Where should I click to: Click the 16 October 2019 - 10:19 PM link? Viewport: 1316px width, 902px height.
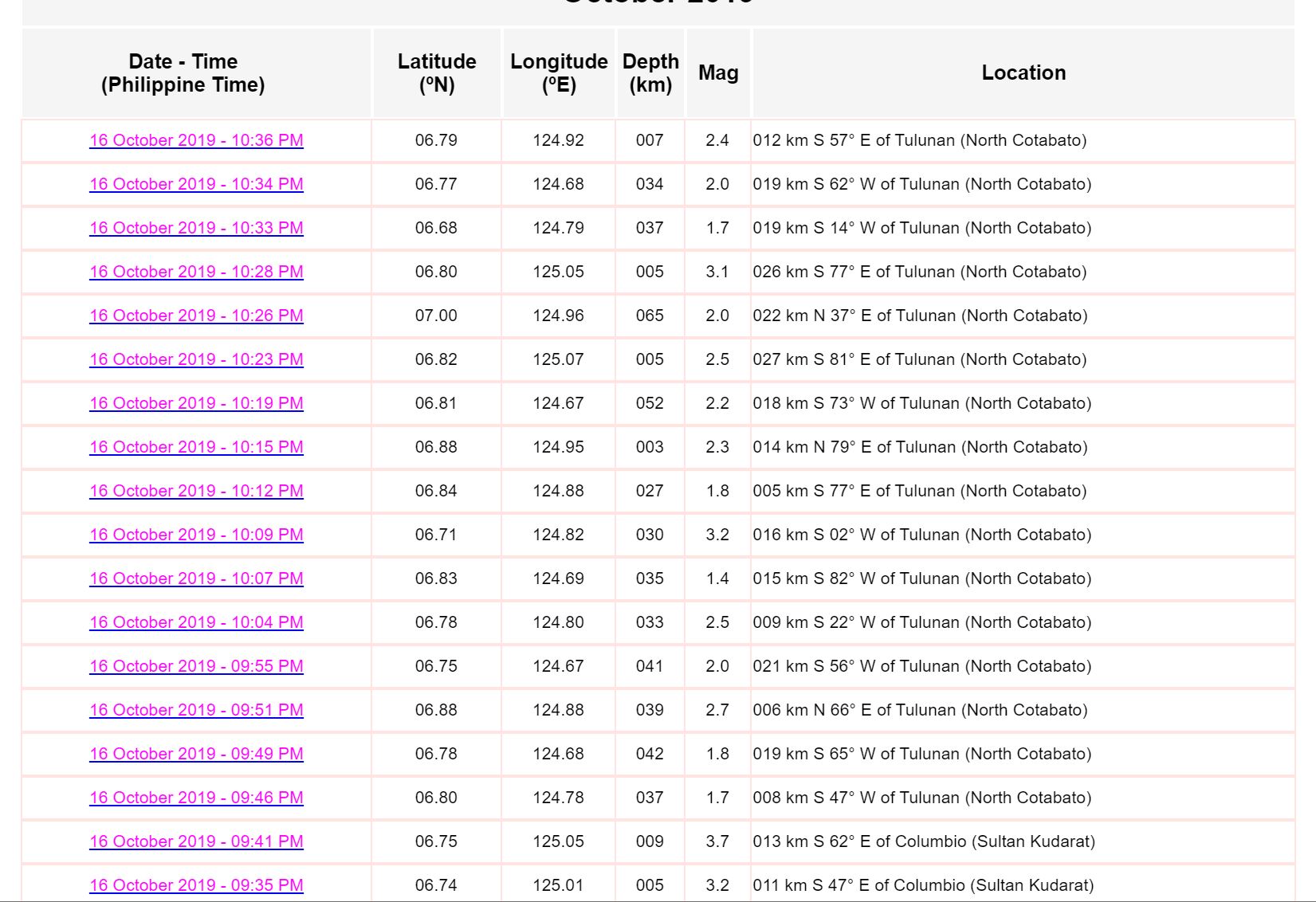[x=196, y=403]
